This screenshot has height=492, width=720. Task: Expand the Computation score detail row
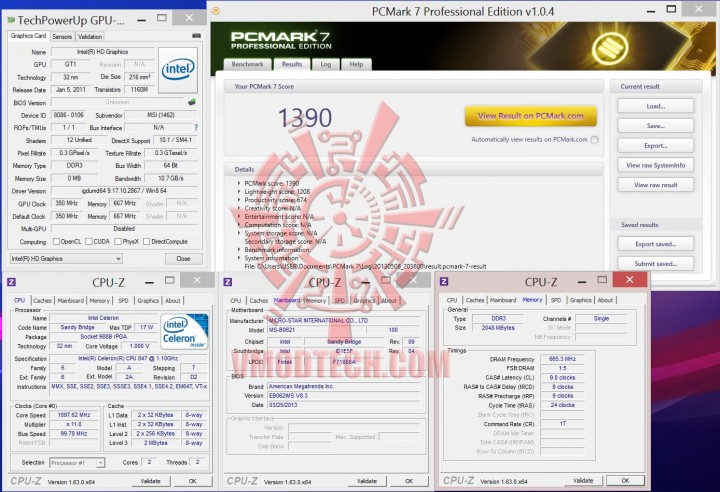[x=239, y=225]
